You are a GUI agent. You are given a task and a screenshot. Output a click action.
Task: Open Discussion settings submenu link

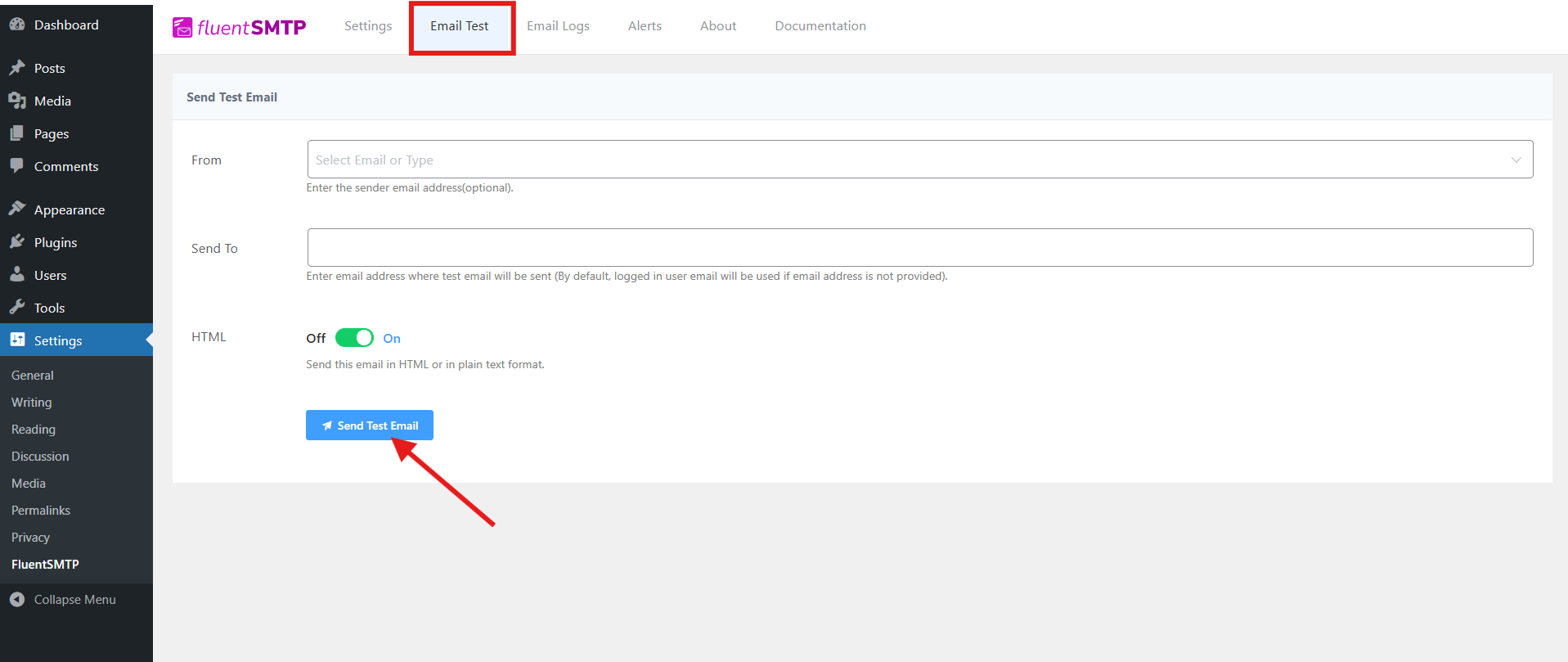tap(40, 456)
